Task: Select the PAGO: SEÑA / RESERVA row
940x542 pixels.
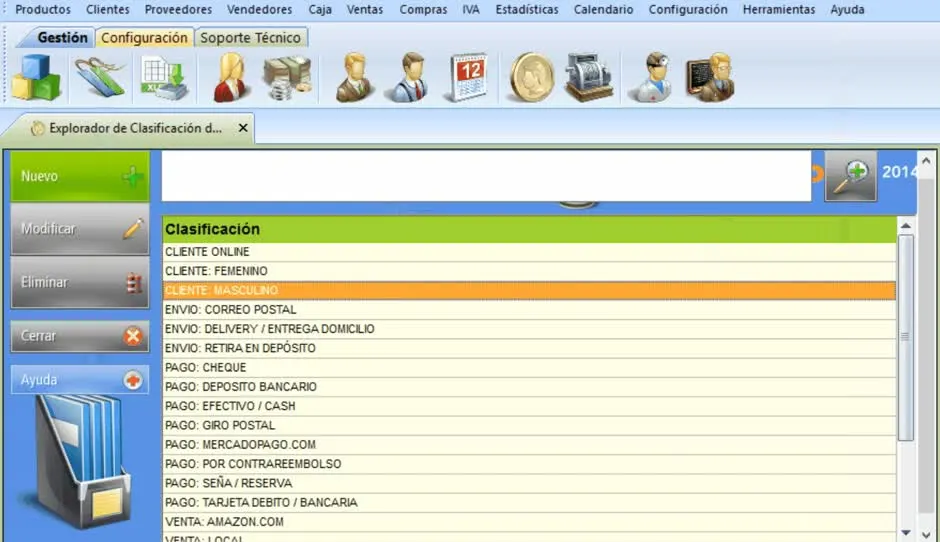Action: pyautogui.click(x=529, y=483)
